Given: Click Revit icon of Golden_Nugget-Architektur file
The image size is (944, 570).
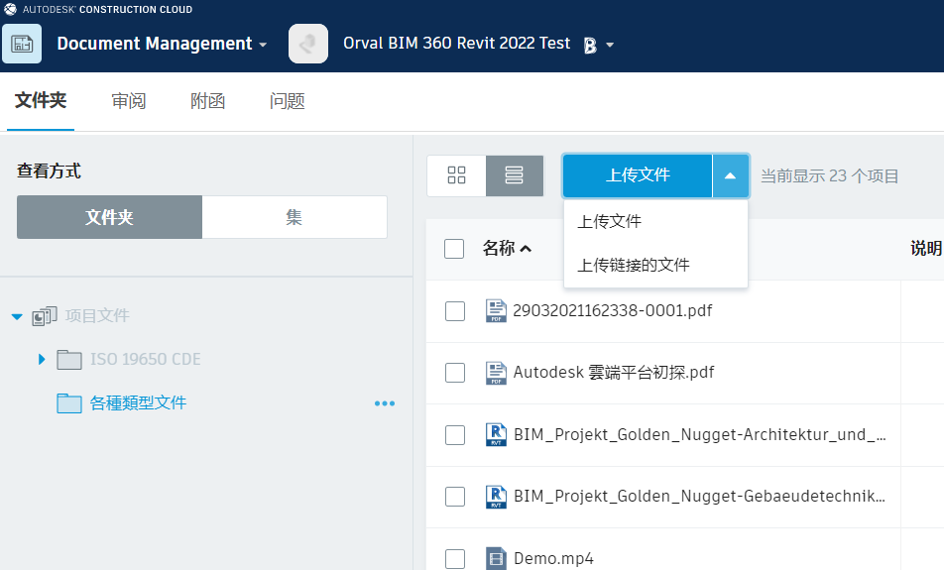Looking at the screenshot, I should click(496, 435).
